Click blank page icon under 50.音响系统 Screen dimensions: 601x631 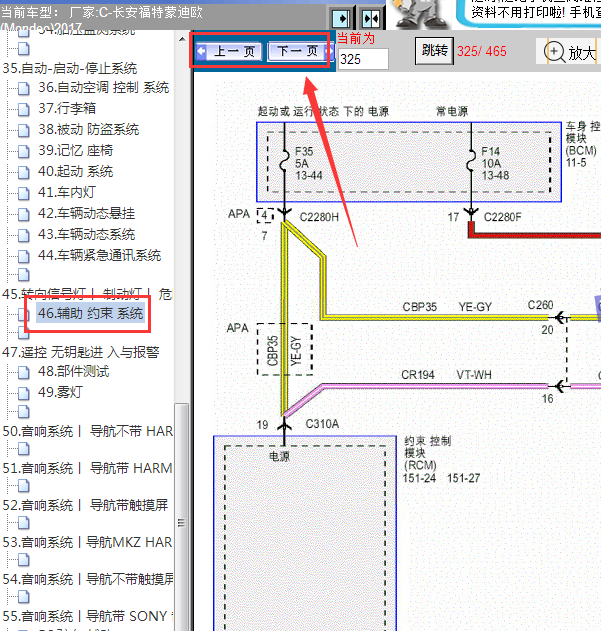24,448
